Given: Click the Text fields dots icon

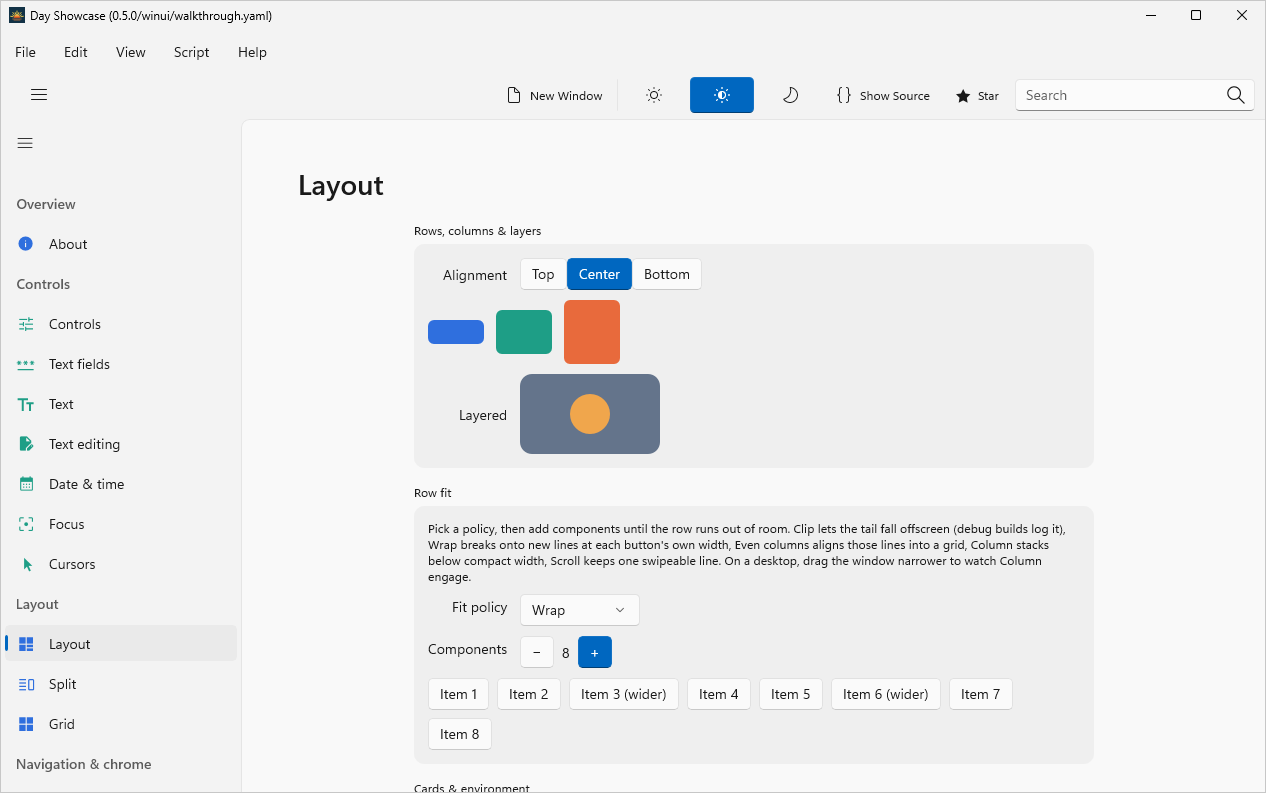Looking at the screenshot, I should coord(26,364).
